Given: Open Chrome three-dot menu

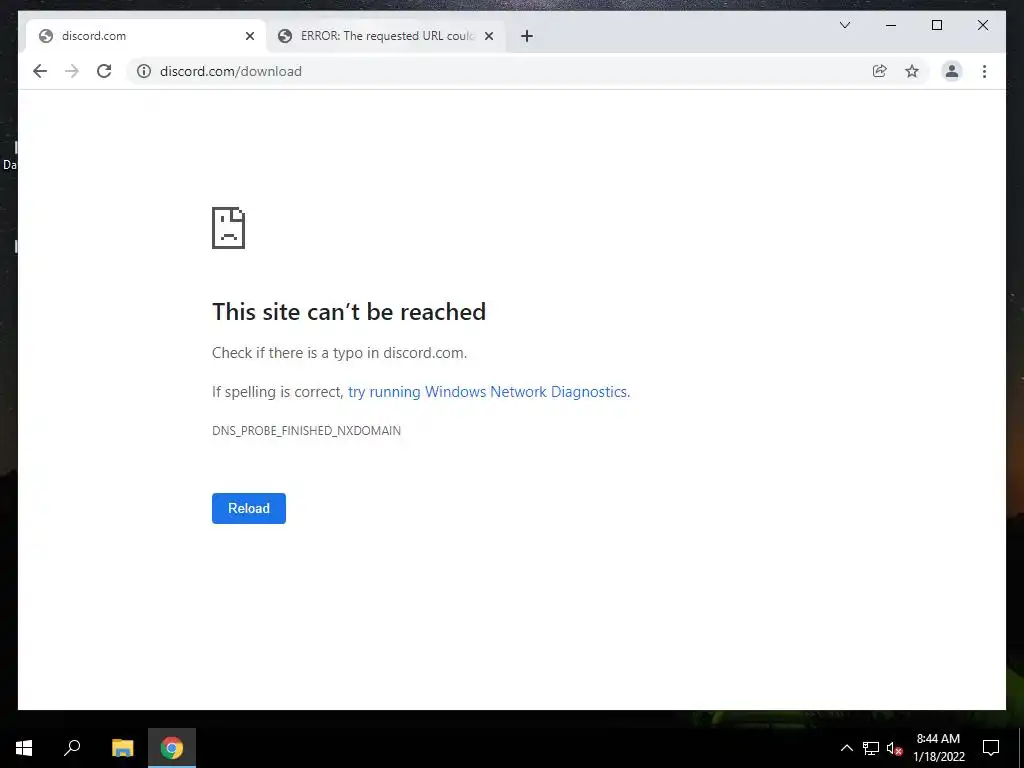Looking at the screenshot, I should 984,71.
